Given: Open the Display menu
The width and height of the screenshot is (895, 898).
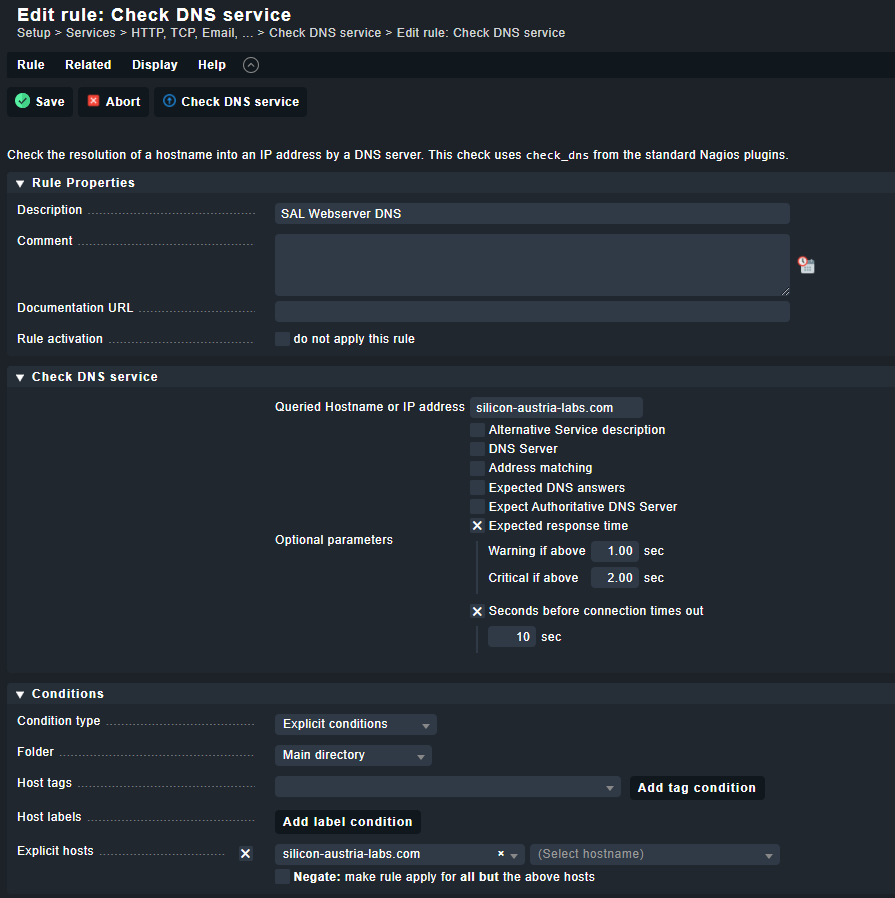Looking at the screenshot, I should [154, 65].
